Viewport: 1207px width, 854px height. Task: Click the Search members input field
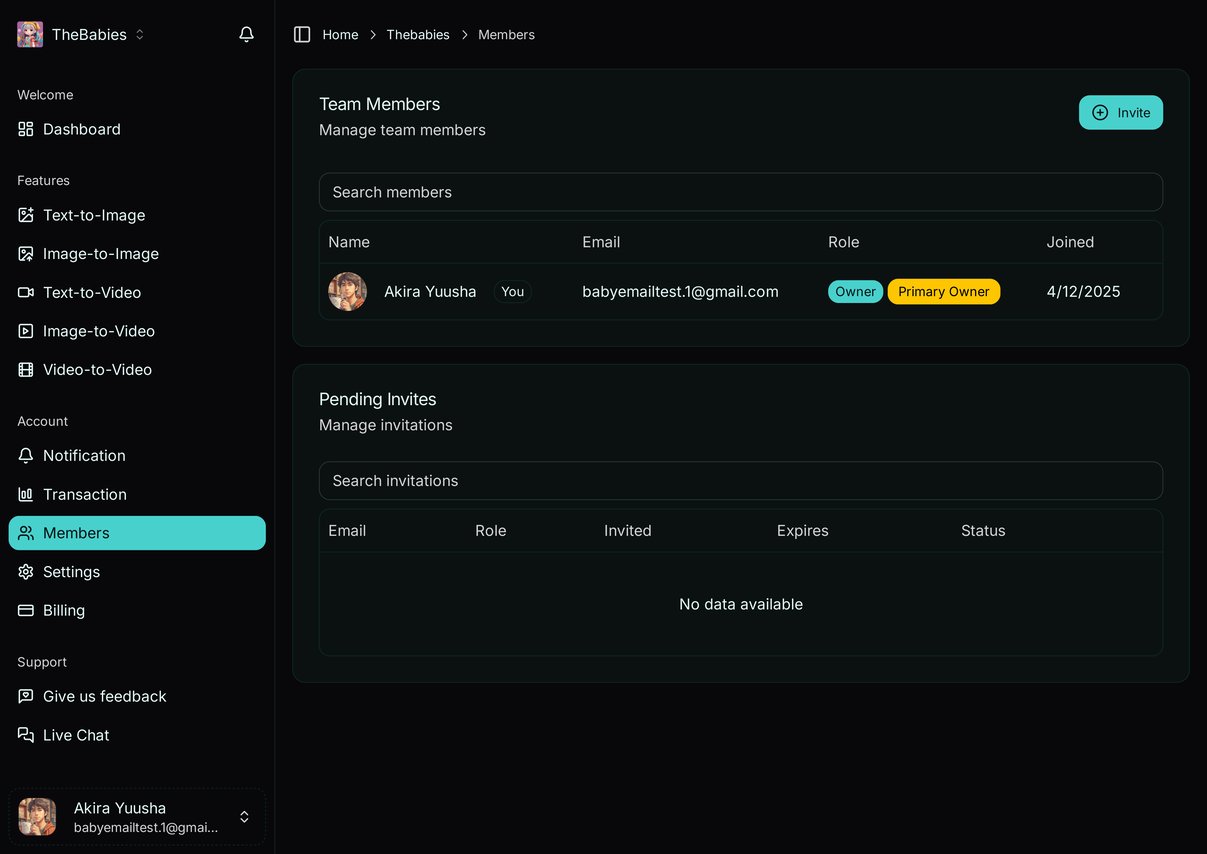pyautogui.click(x=740, y=192)
